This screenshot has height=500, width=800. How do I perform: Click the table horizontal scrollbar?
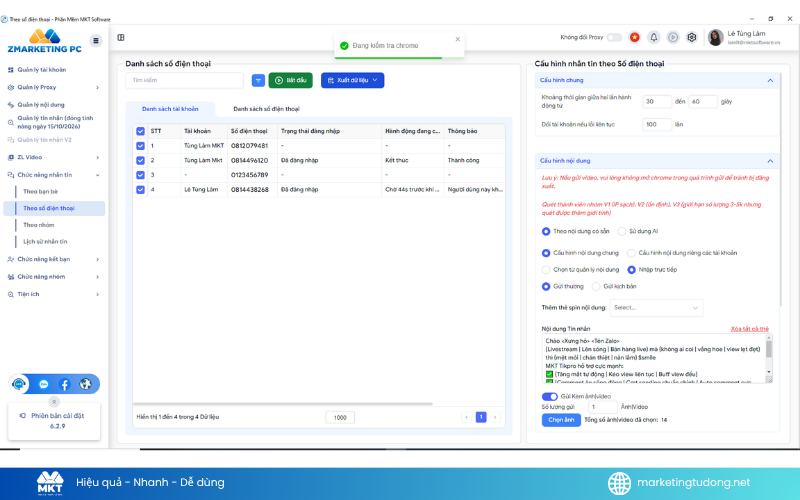click(x=283, y=404)
